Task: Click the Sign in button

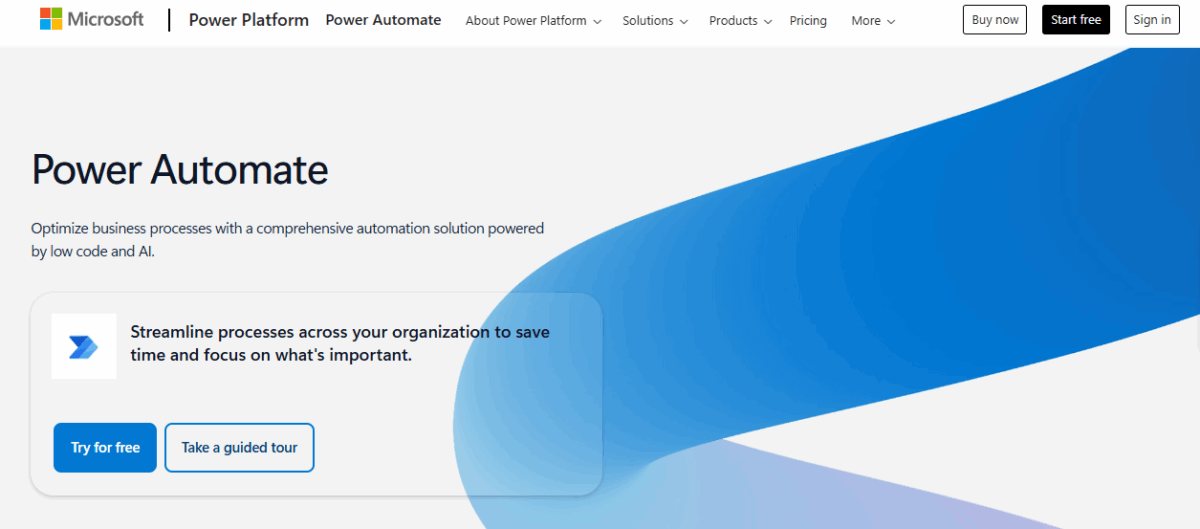Action: (x=1152, y=20)
